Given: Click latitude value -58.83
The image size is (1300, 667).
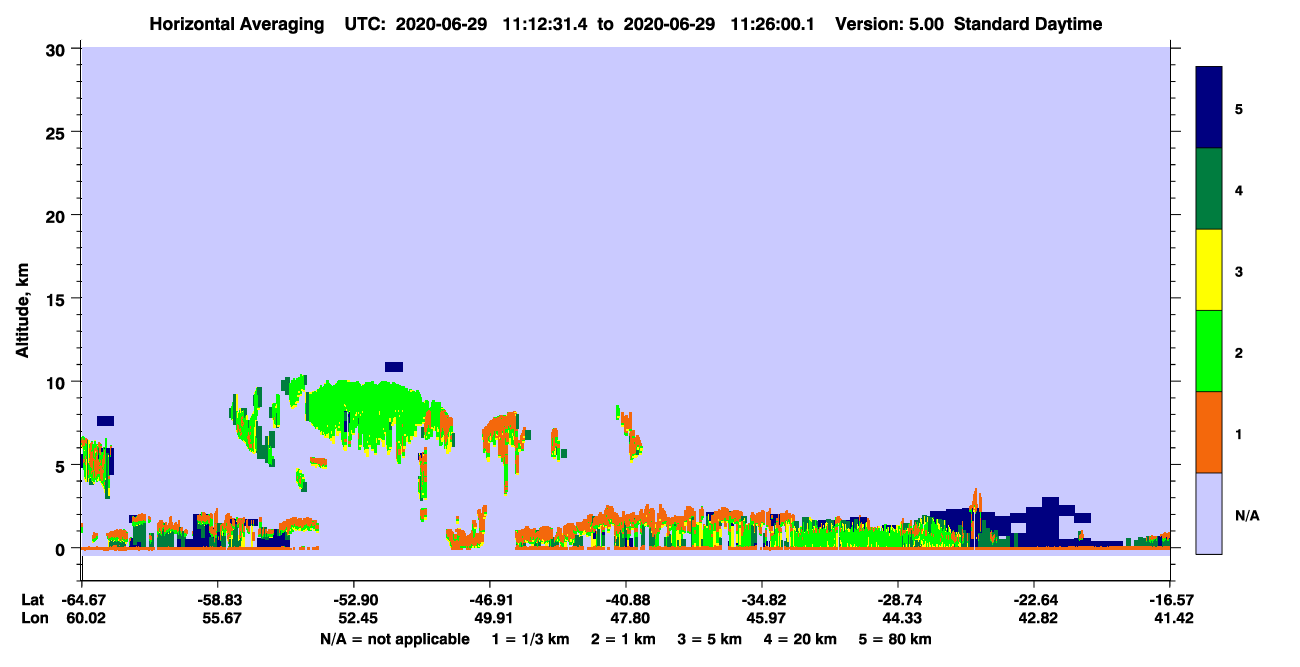Looking at the screenshot, I should [x=217, y=600].
